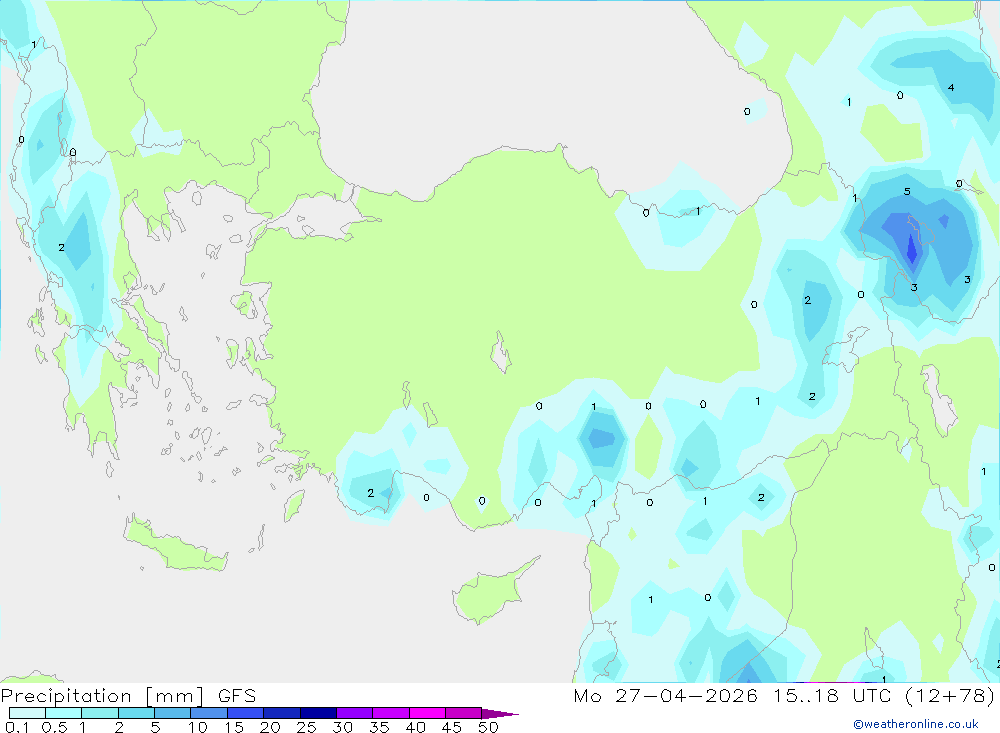The height and width of the screenshot is (733, 1000).
Task: Click the 0.5–1 mm legend color box
Action: click(x=64, y=713)
